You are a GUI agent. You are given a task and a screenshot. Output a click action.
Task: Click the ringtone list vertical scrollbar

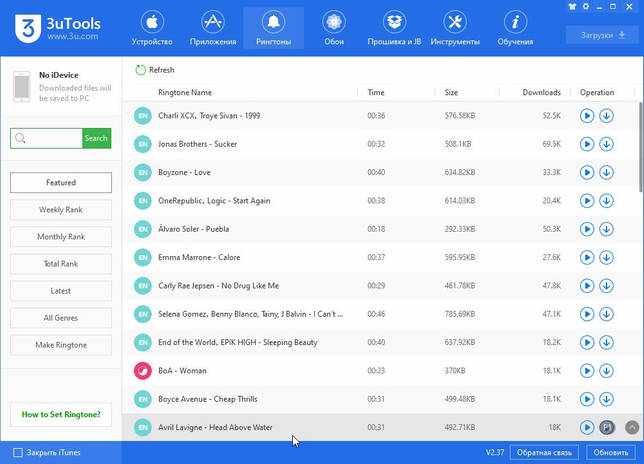point(641,146)
